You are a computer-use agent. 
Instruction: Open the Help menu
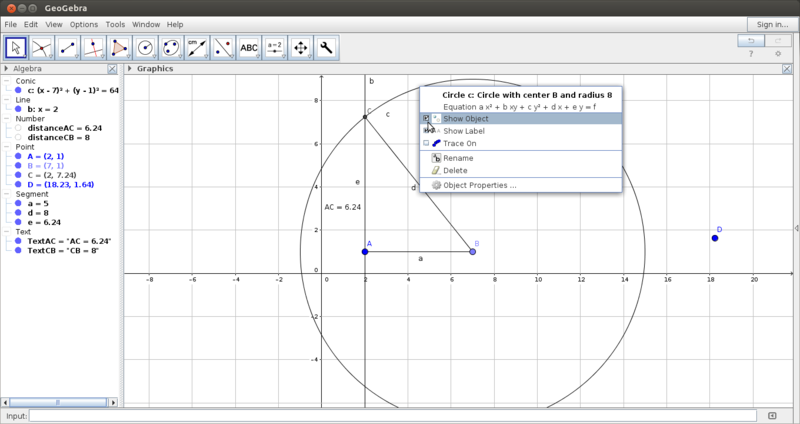click(175, 24)
